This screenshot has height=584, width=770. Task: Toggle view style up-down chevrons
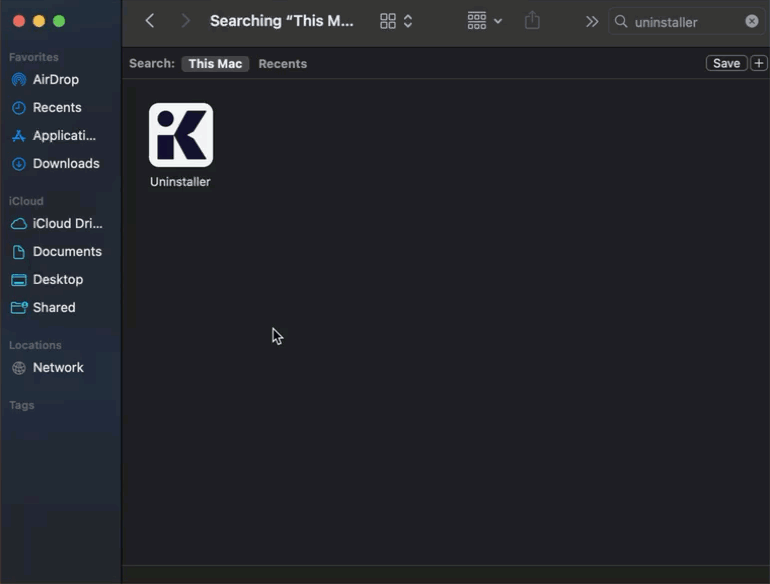coord(408,21)
